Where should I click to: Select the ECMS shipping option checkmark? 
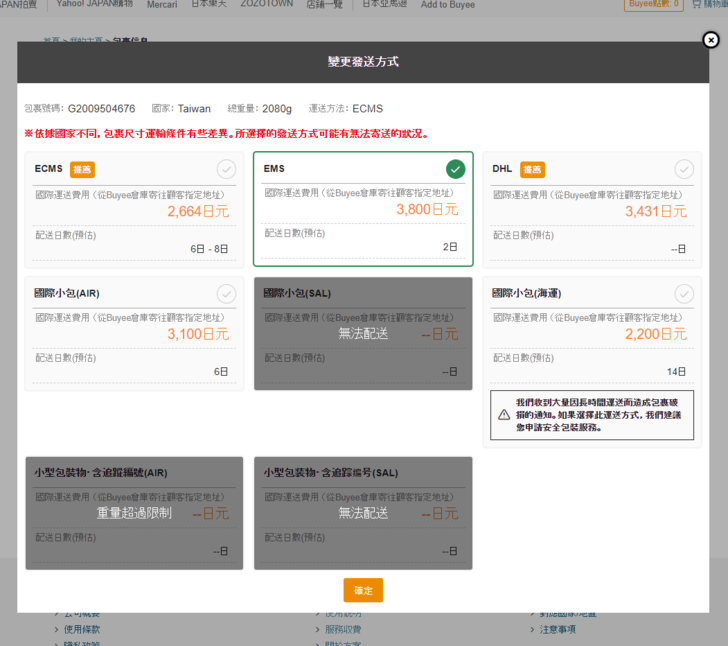[226, 169]
